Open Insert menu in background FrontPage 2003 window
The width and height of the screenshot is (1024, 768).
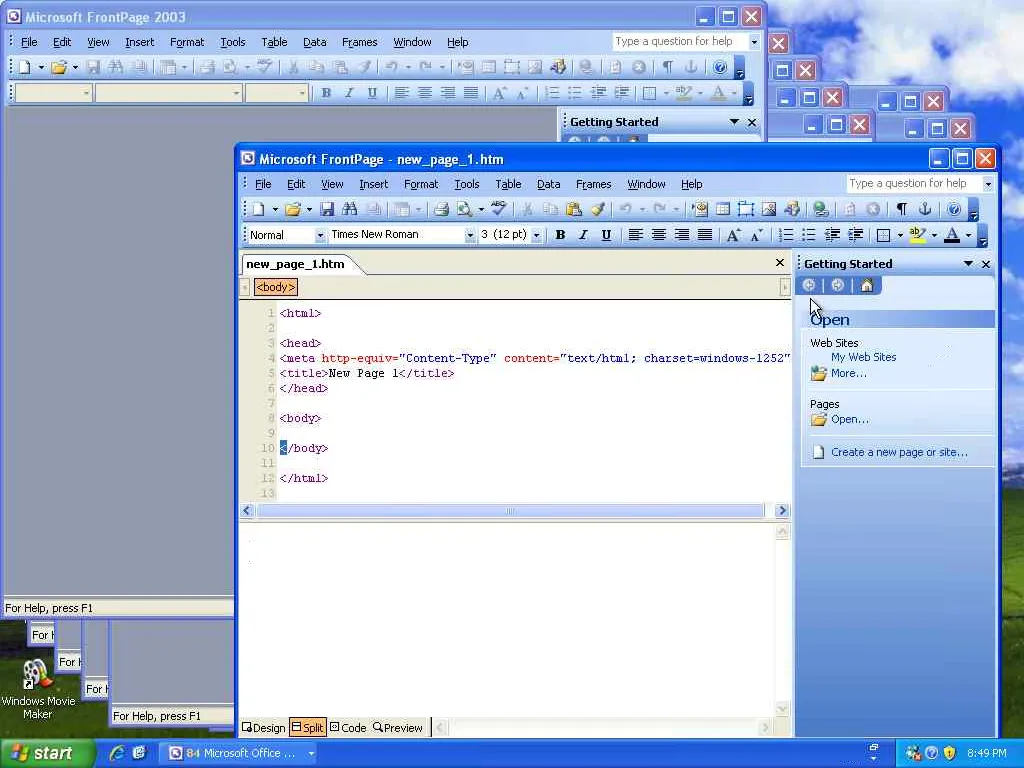(140, 42)
